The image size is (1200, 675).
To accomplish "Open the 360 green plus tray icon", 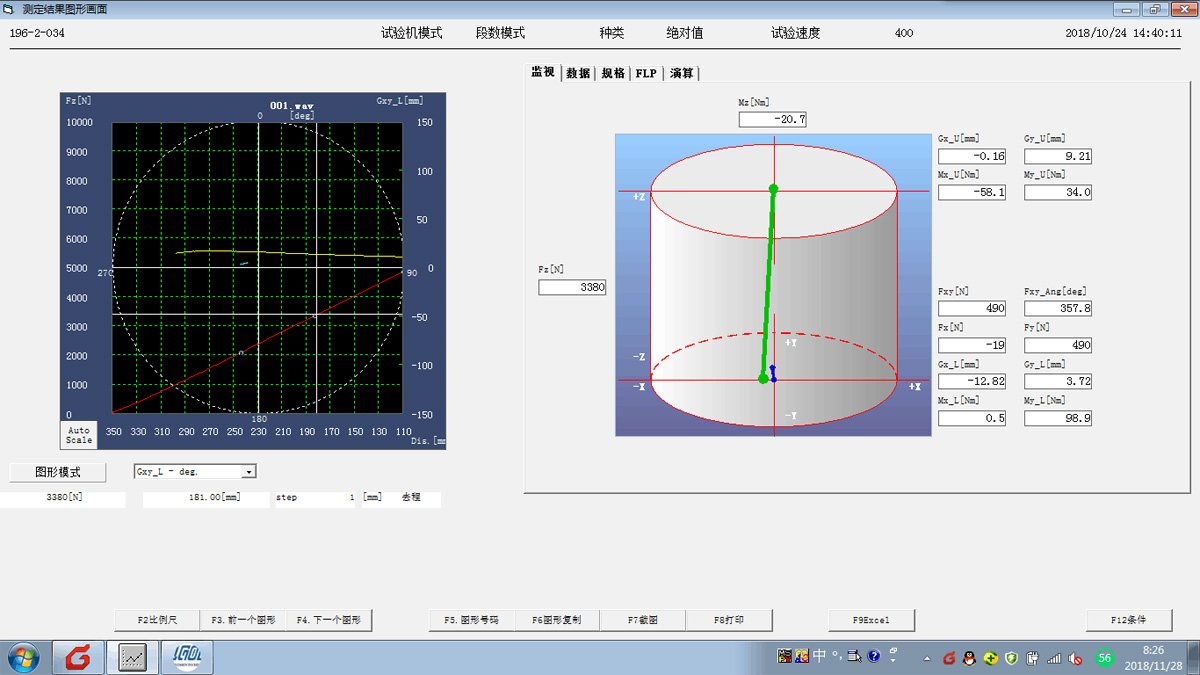I will pos(990,658).
